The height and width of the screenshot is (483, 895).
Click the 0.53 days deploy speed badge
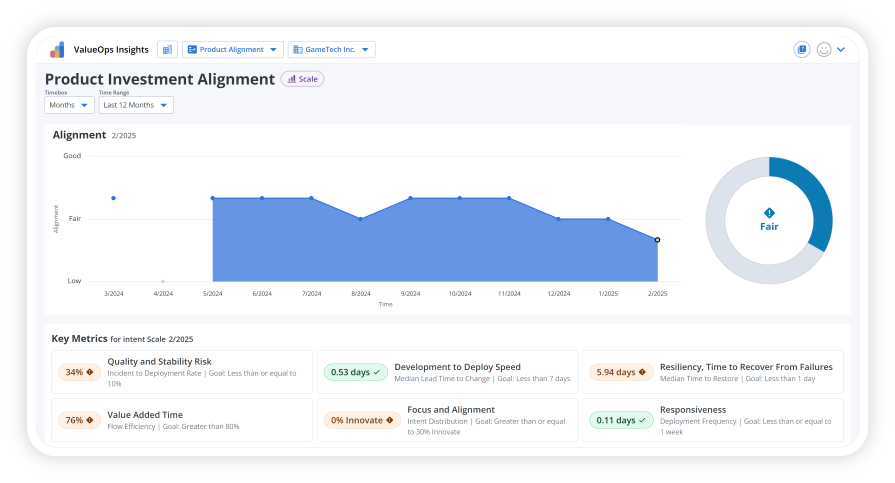(355, 372)
